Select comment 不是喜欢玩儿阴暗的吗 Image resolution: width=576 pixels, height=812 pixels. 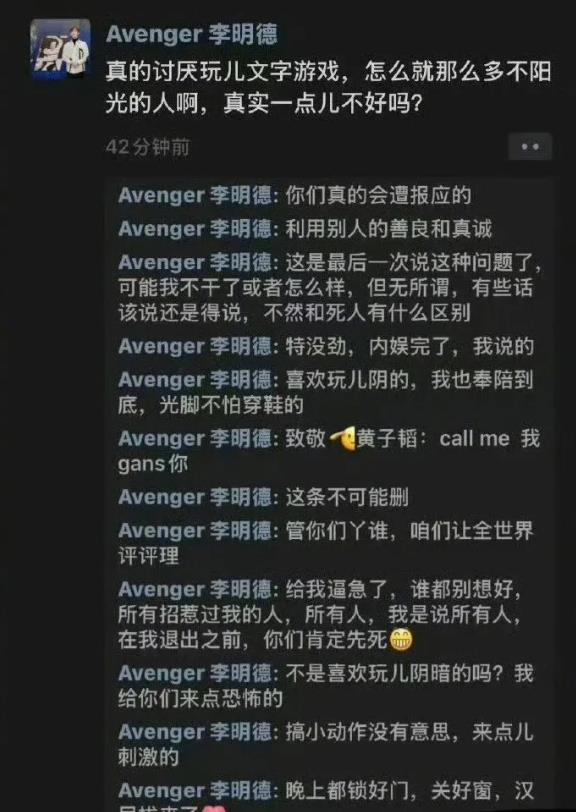tap(326, 686)
